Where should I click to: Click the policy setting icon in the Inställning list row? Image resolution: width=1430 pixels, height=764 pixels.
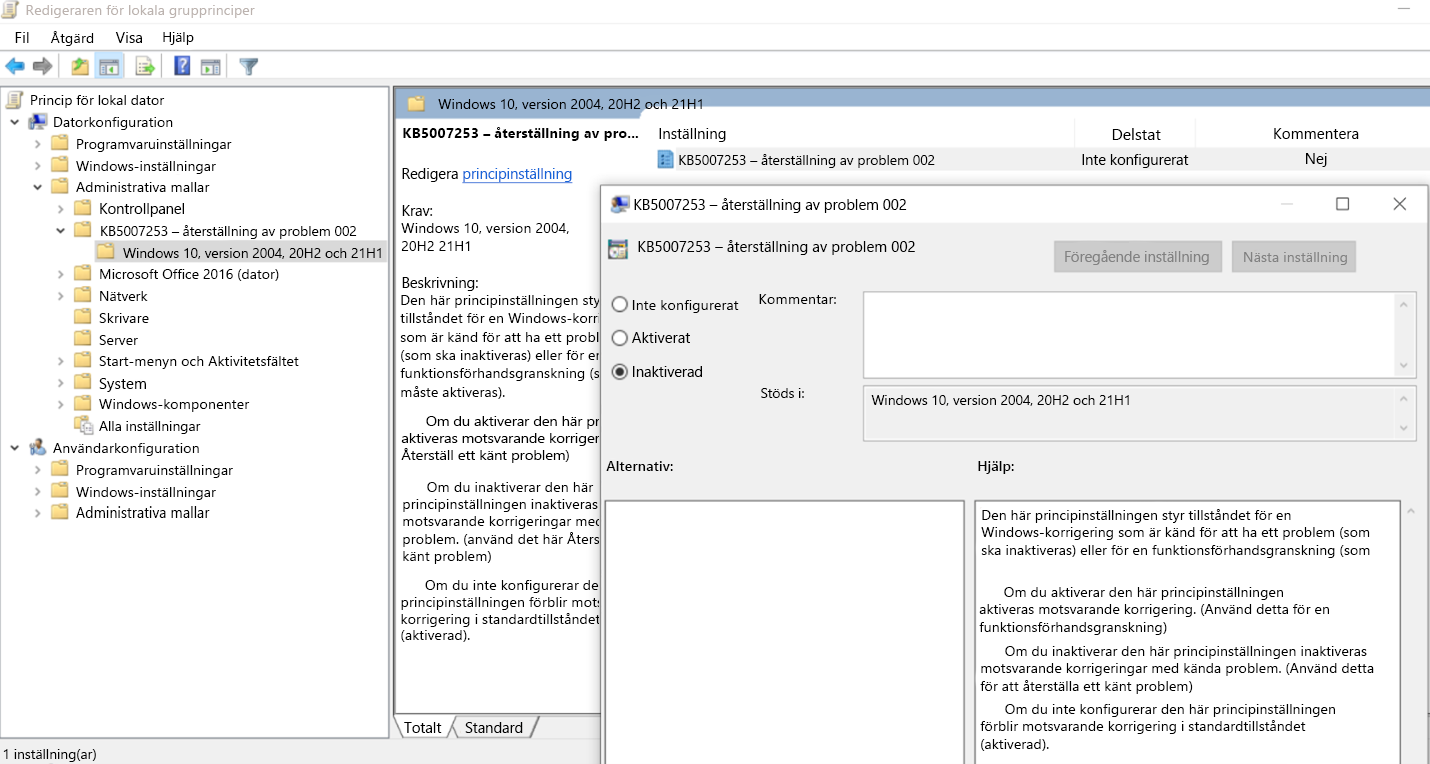click(x=666, y=159)
